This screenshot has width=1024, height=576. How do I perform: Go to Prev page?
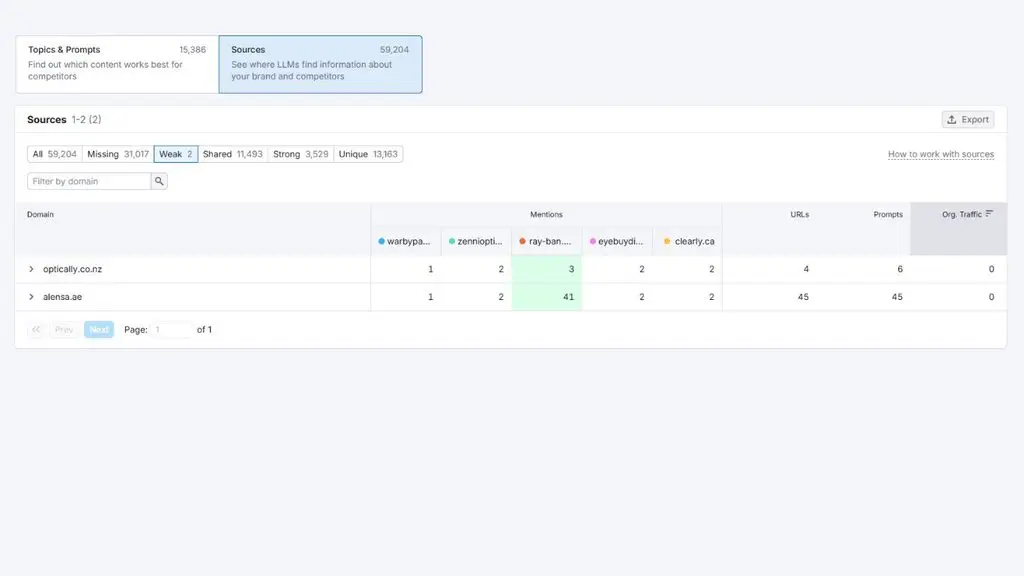(64, 330)
